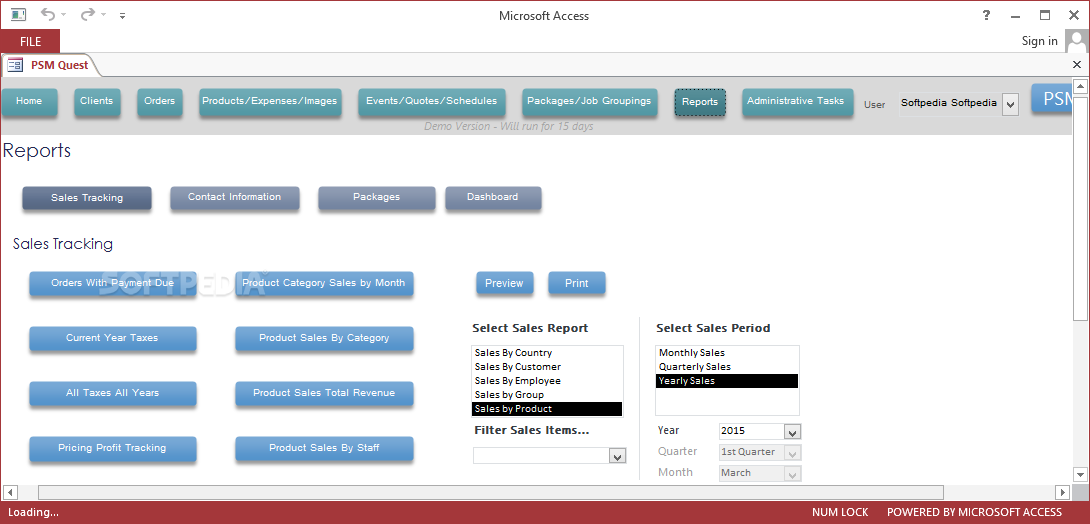This screenshot has height=524, width=1090.
Task: Open Events/Quotes/Schedules section
Action: click(432, 101)
